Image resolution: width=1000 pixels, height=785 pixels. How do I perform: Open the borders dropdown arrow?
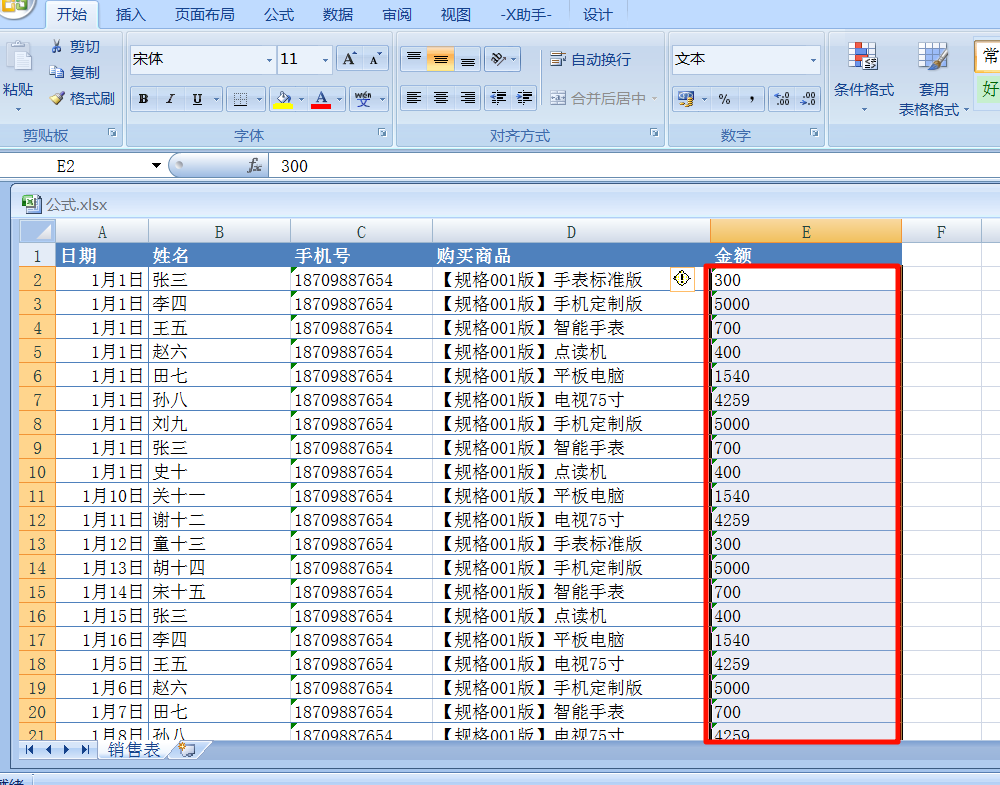pos(259,99)
